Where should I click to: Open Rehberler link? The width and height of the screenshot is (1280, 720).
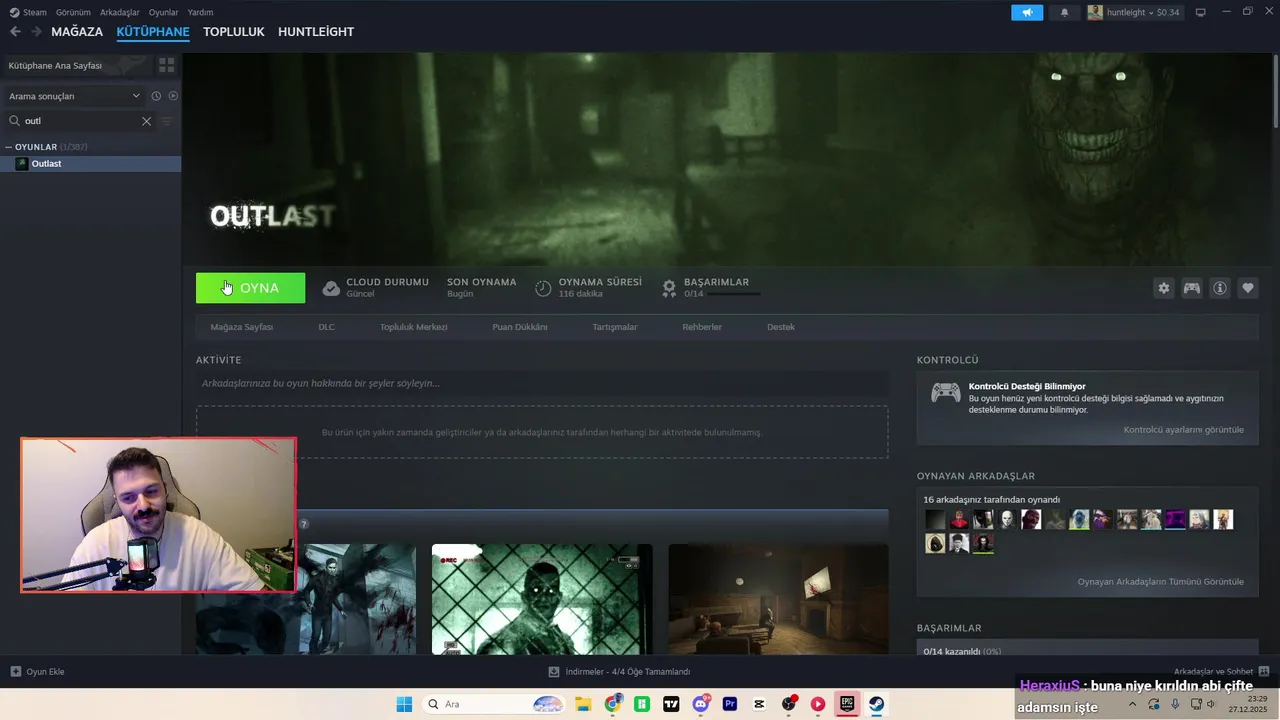[702, 327]
